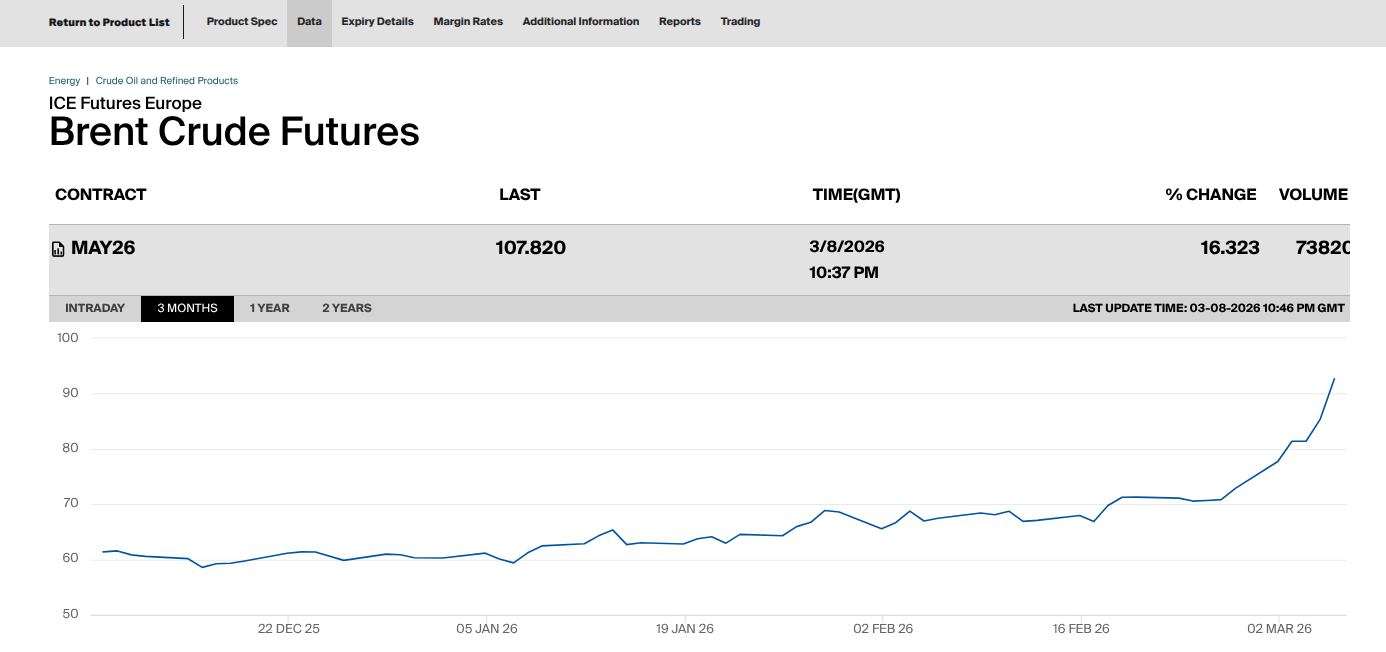Click the % CHANGE column header
Viewport: 1386px width, 652px height.
(1210, 195)
